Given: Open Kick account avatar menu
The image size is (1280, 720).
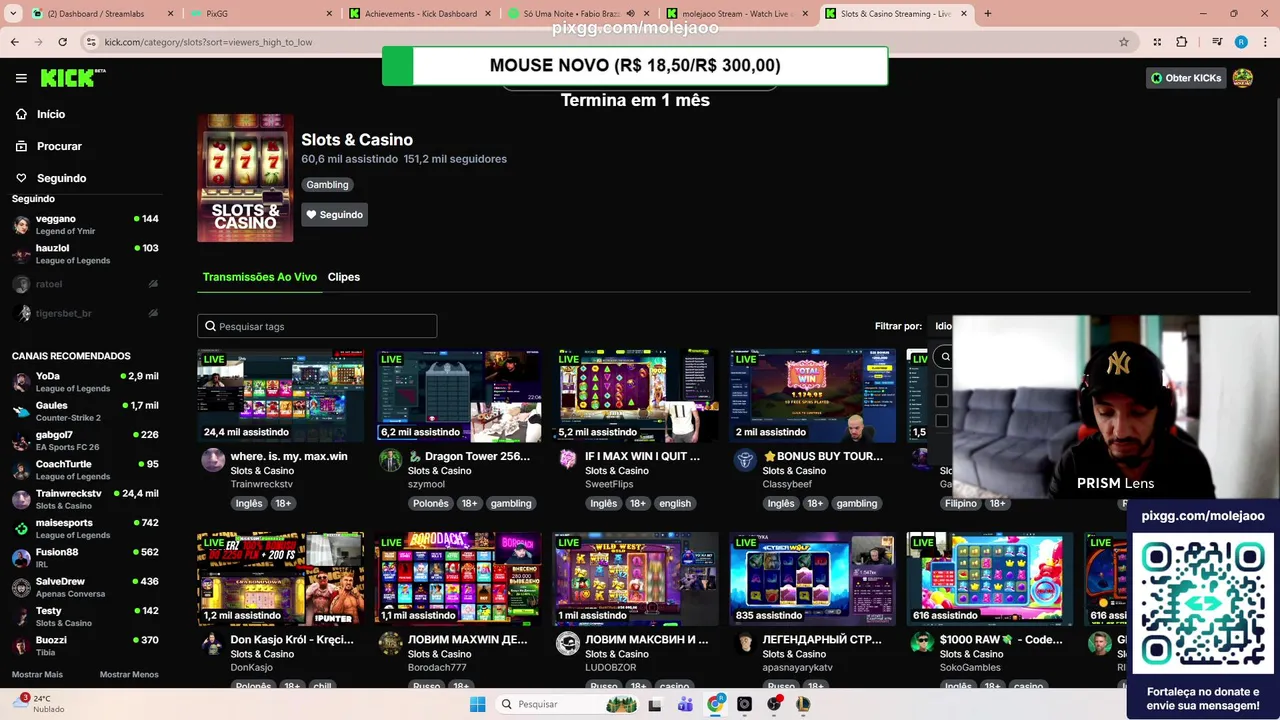Looking at the screenshot, I should [1243, 78].
